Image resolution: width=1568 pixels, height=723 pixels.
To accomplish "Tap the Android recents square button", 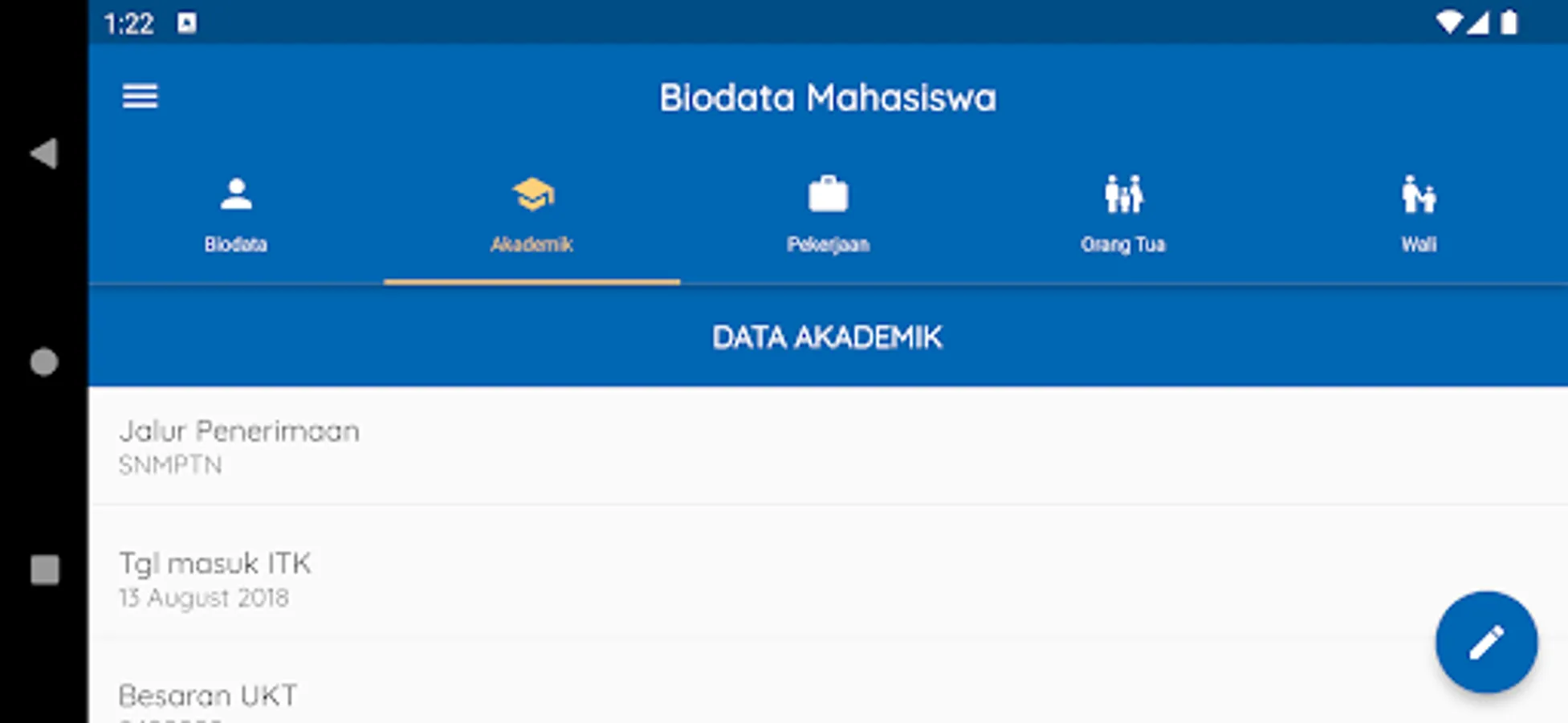I will tap(45, 570).
